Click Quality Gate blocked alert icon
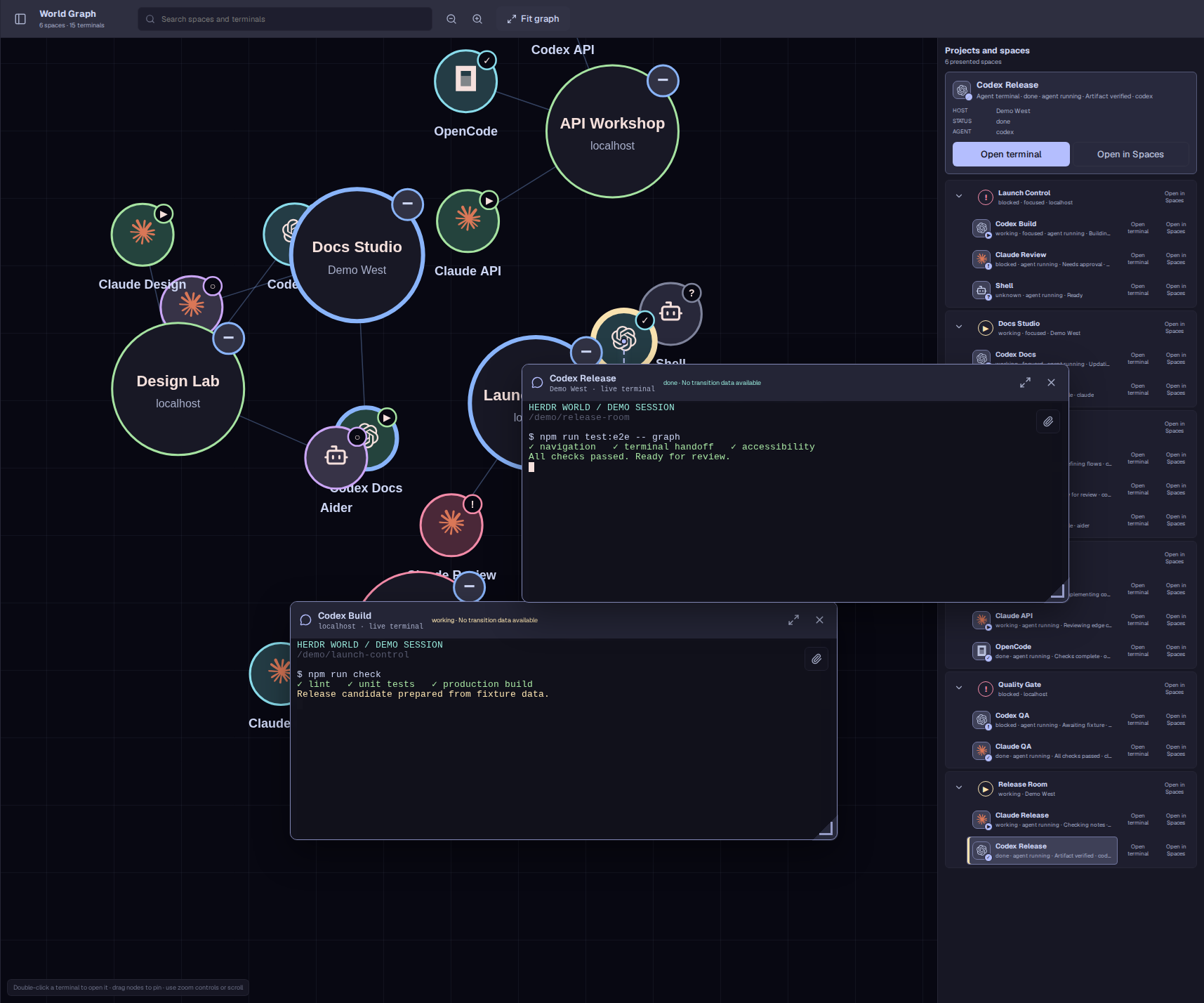Viewport: 1204px width, 1003px height. [986, 689]
